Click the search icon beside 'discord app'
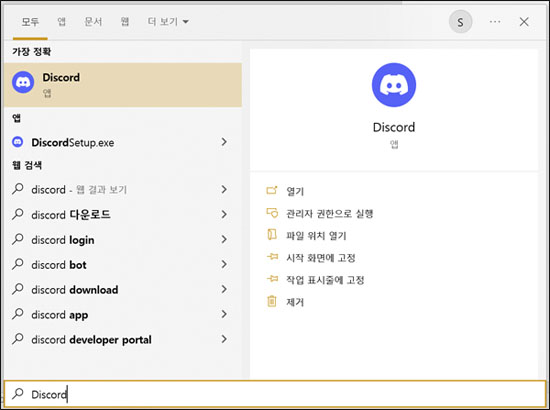This screenshot has height=410, width=550. [x=18, y=314]
